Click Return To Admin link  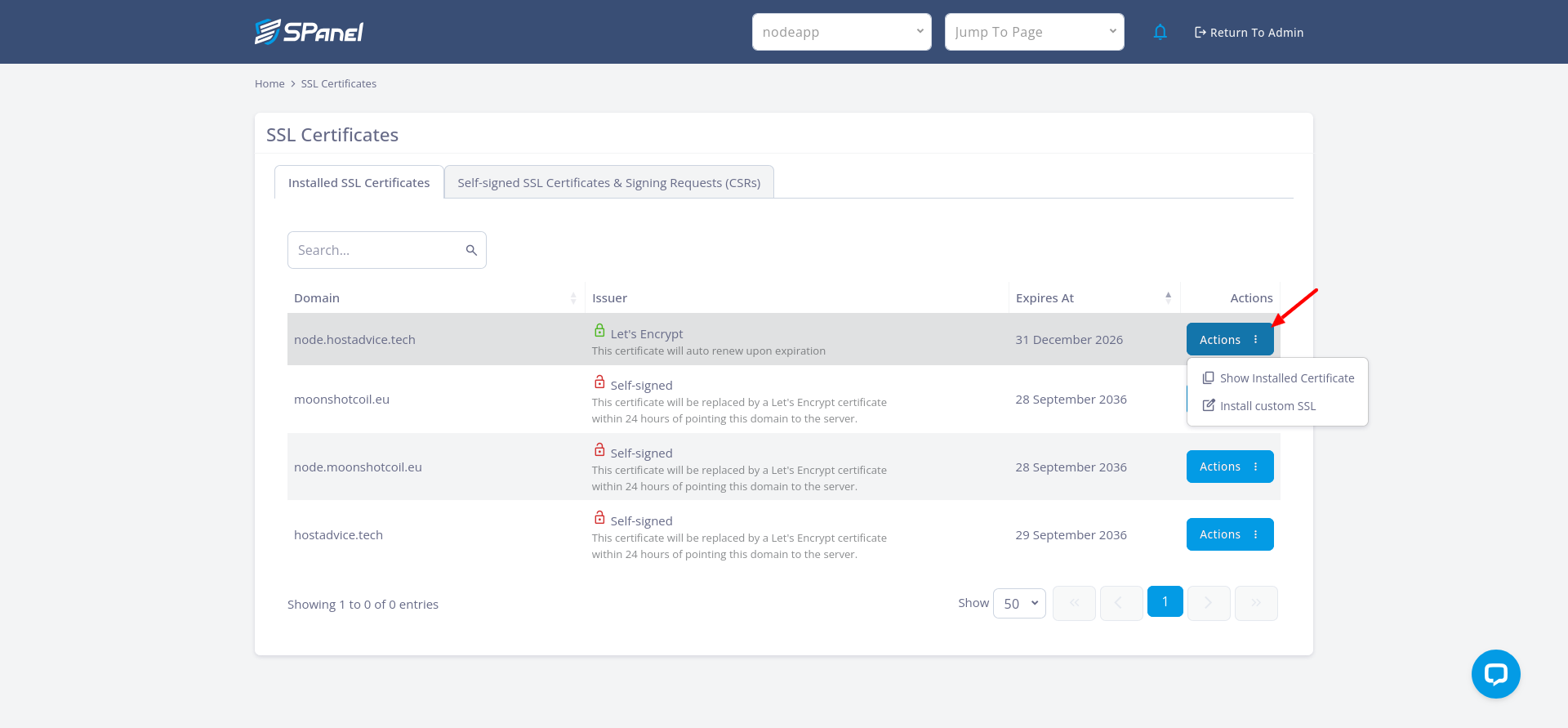tap(1249, 33)
